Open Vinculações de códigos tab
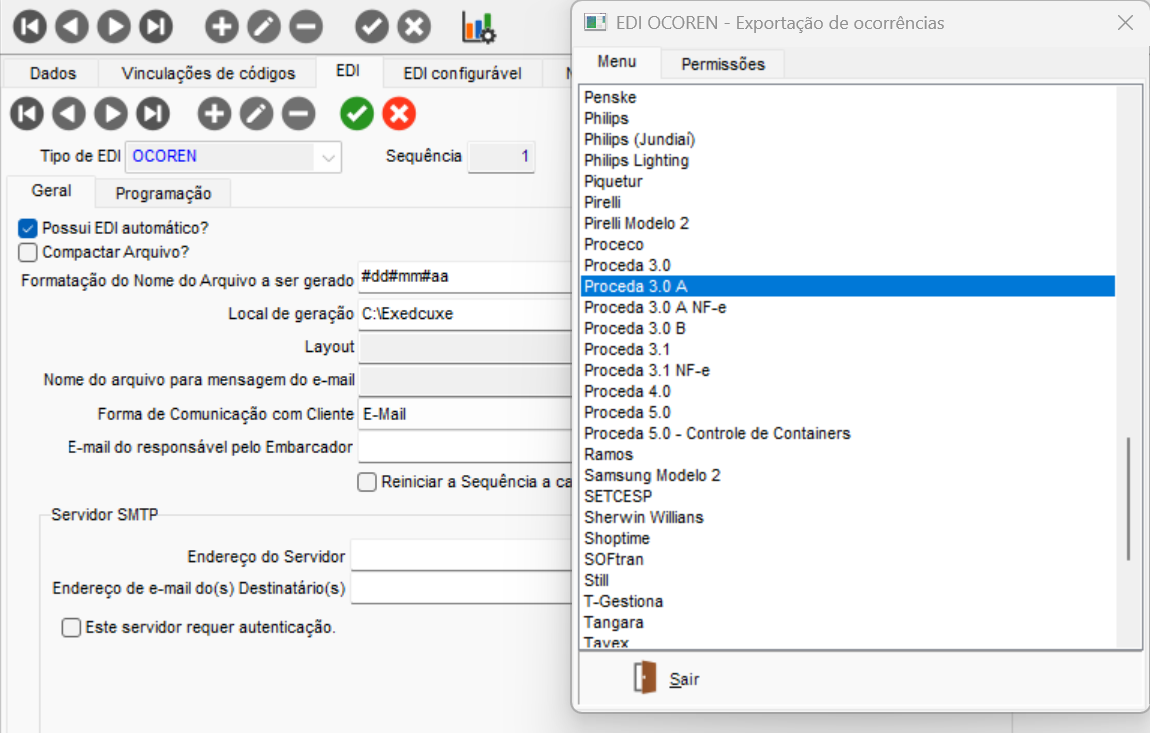The height and width of the screenshot is (733, 1150). [208, 73]
